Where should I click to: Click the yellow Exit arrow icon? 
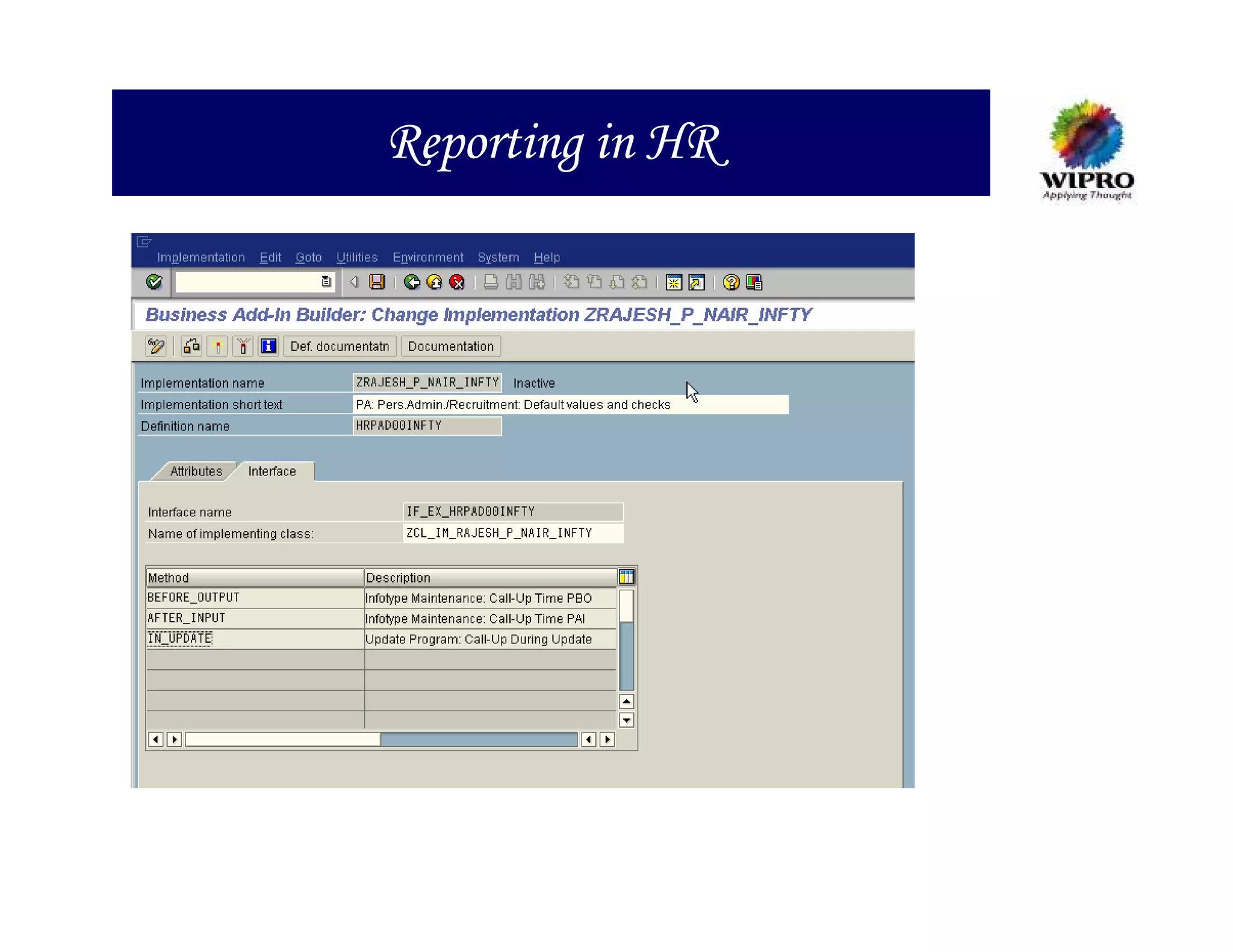click(x=434, y=282)
